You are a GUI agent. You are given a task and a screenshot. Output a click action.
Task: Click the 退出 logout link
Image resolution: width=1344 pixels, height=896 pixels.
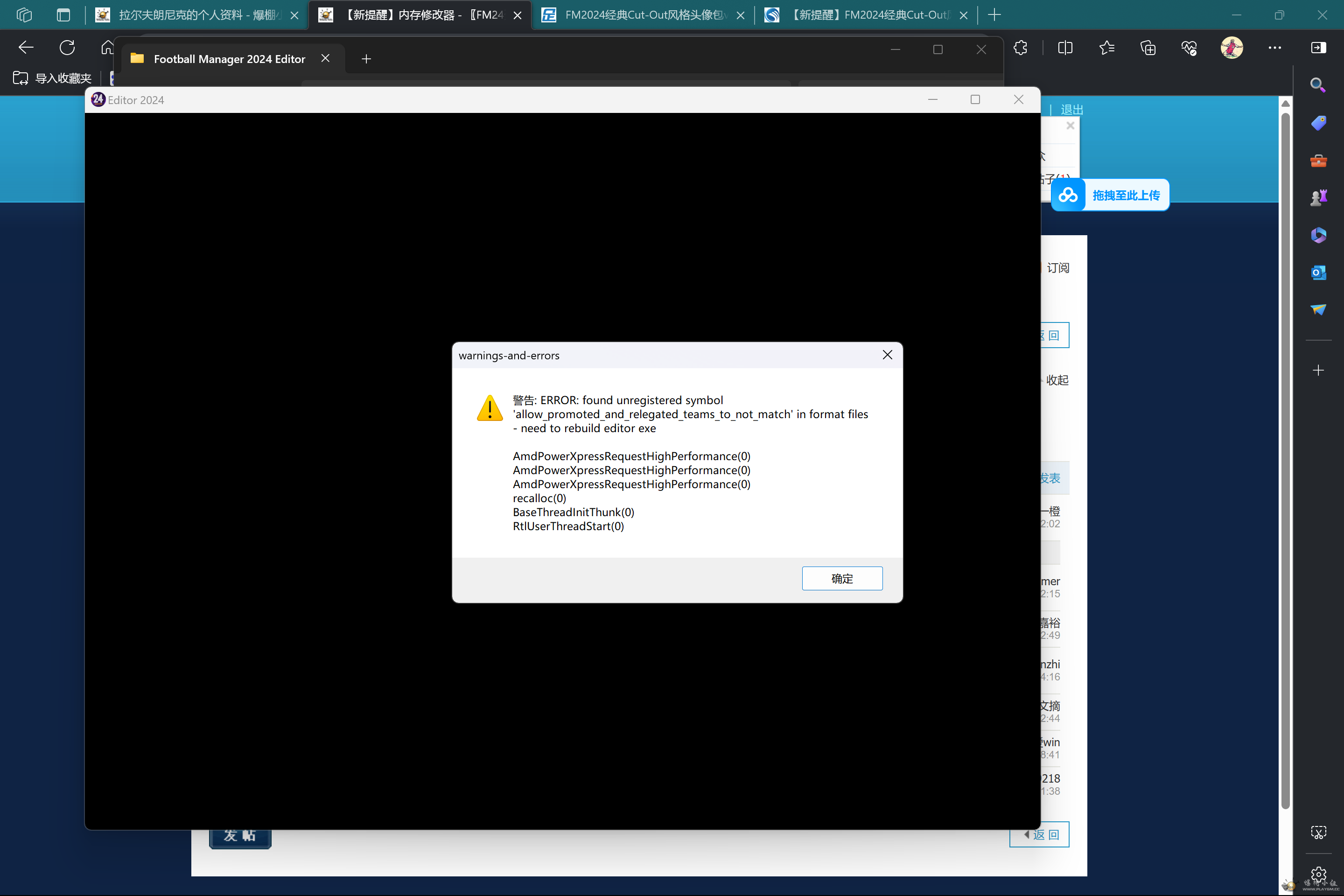[x=1071, y=109]
